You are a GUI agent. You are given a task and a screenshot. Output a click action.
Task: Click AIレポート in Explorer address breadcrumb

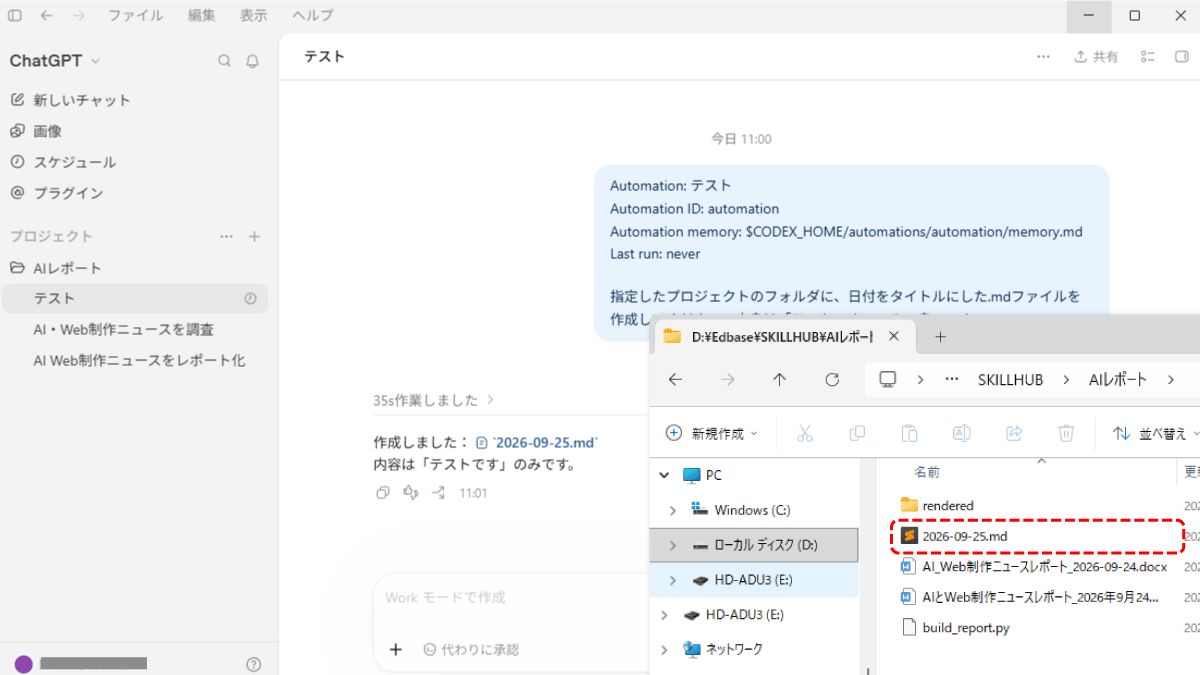click(x=1118, y=380)
